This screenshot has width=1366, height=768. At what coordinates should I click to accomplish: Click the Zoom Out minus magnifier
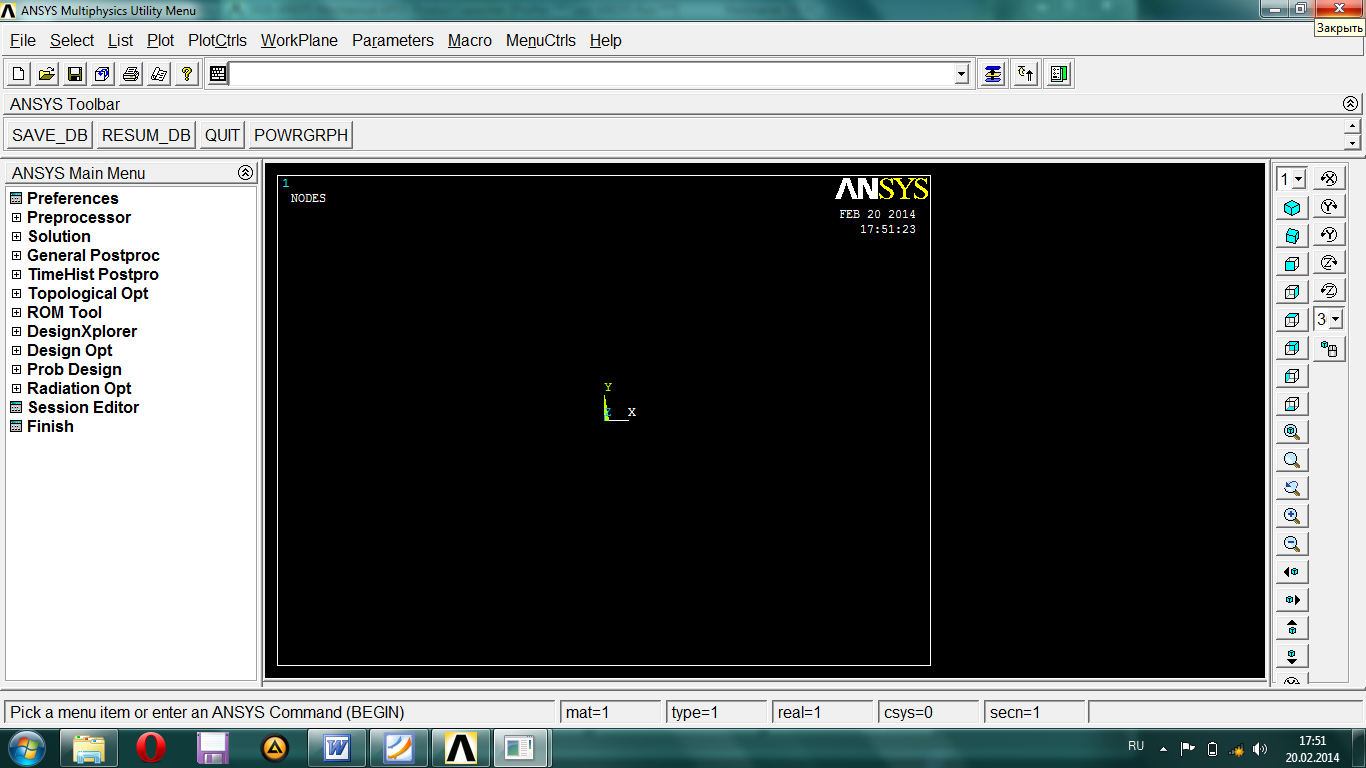point(1292,544)
